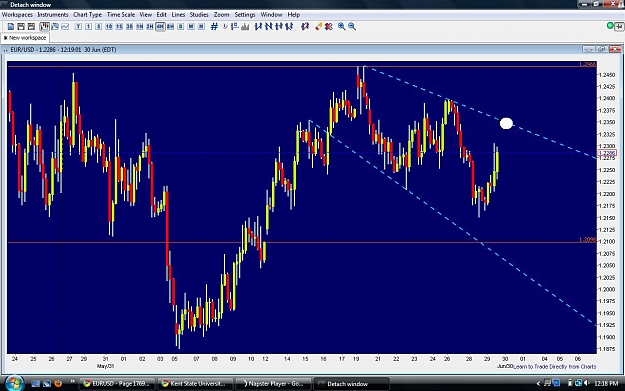
Task: Select the 1 minute time scale button
Action: 88,27
